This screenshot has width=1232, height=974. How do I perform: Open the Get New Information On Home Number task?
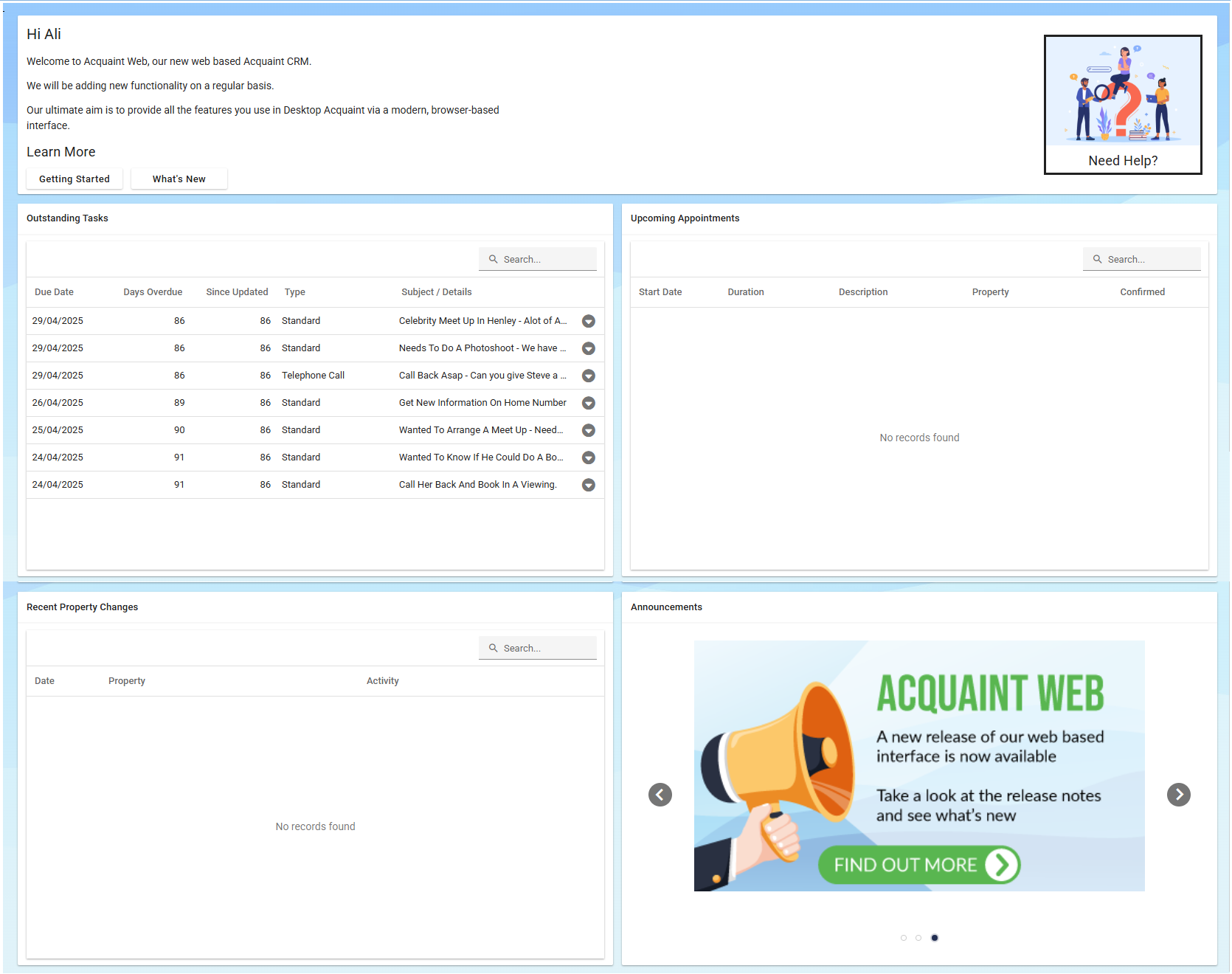482,403
